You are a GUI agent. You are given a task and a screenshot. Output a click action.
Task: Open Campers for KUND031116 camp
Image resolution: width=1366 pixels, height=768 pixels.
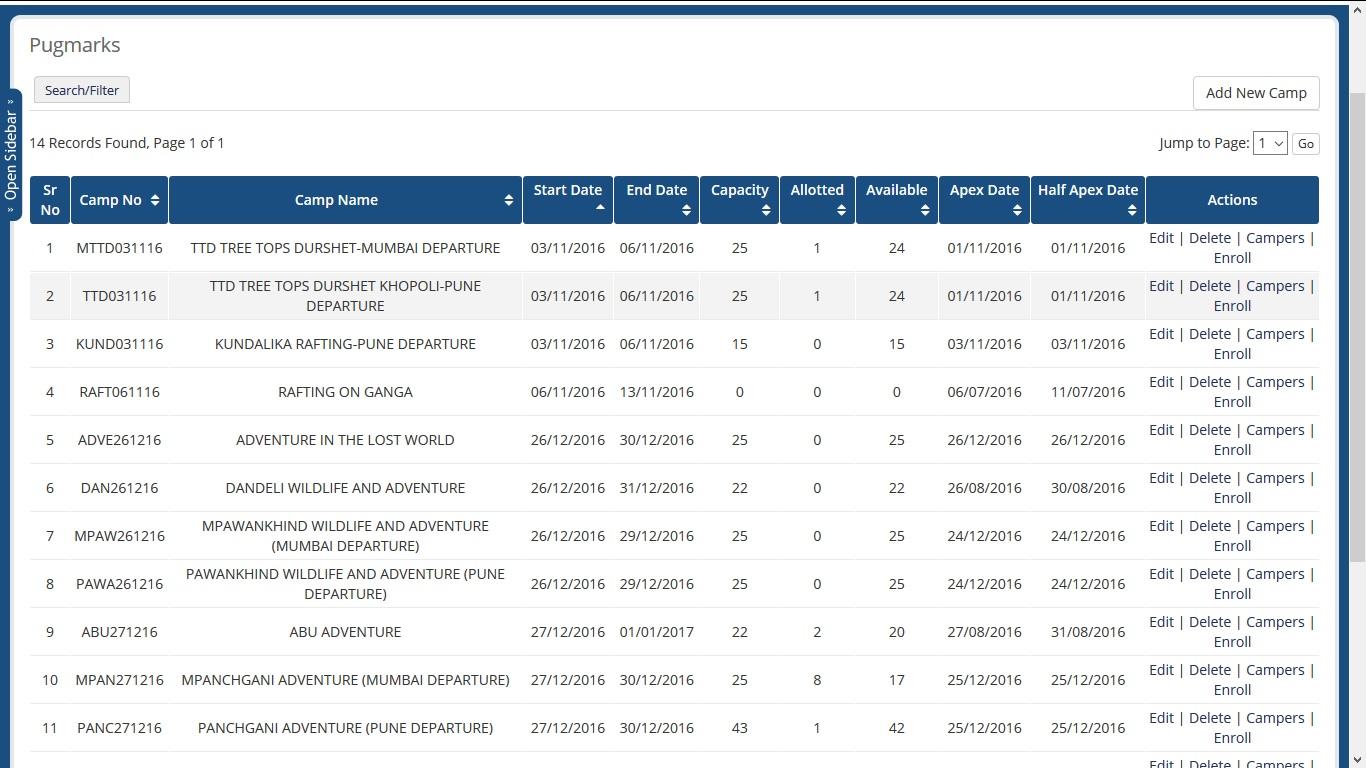(x=1275, y=334)
